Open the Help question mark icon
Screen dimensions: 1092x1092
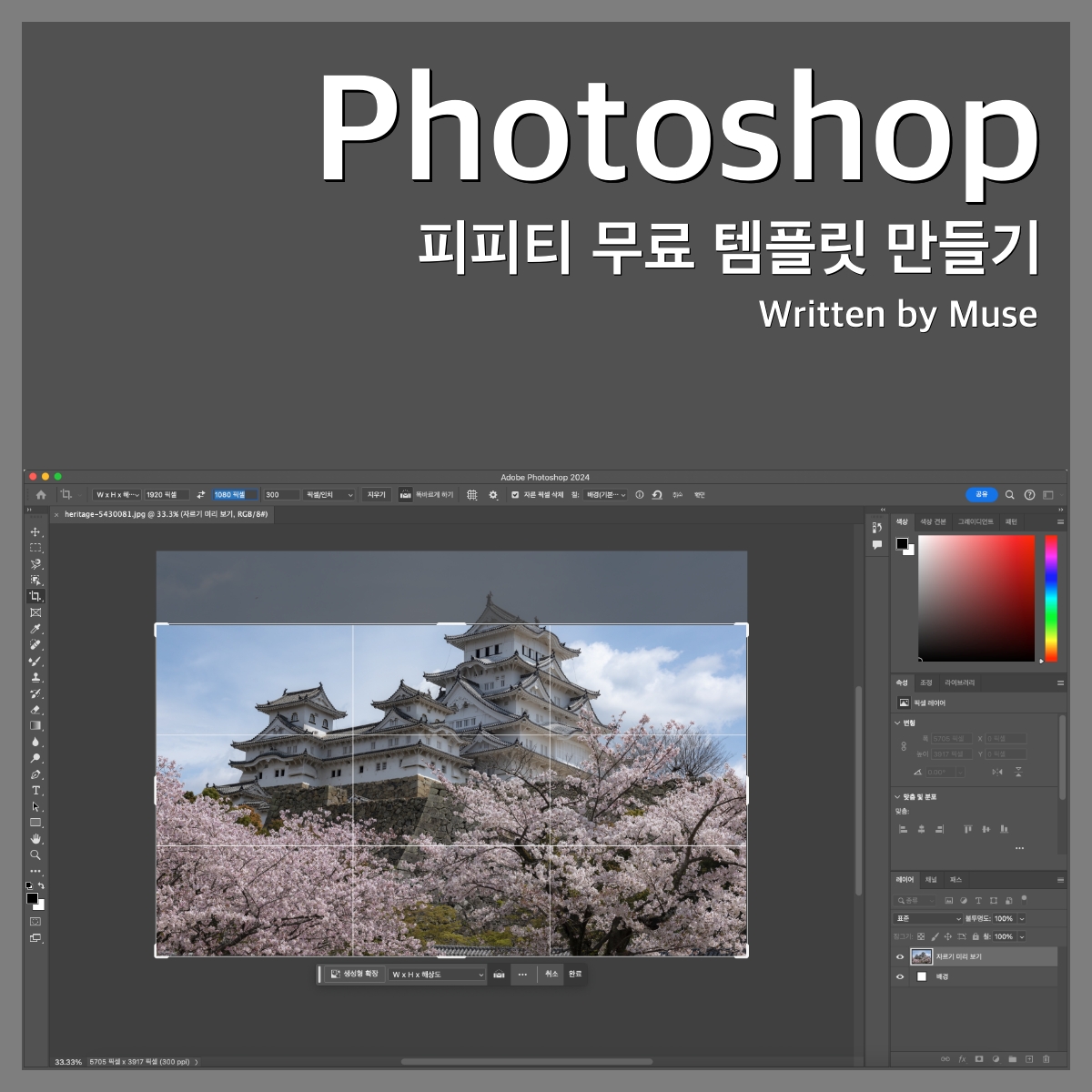1029,495
